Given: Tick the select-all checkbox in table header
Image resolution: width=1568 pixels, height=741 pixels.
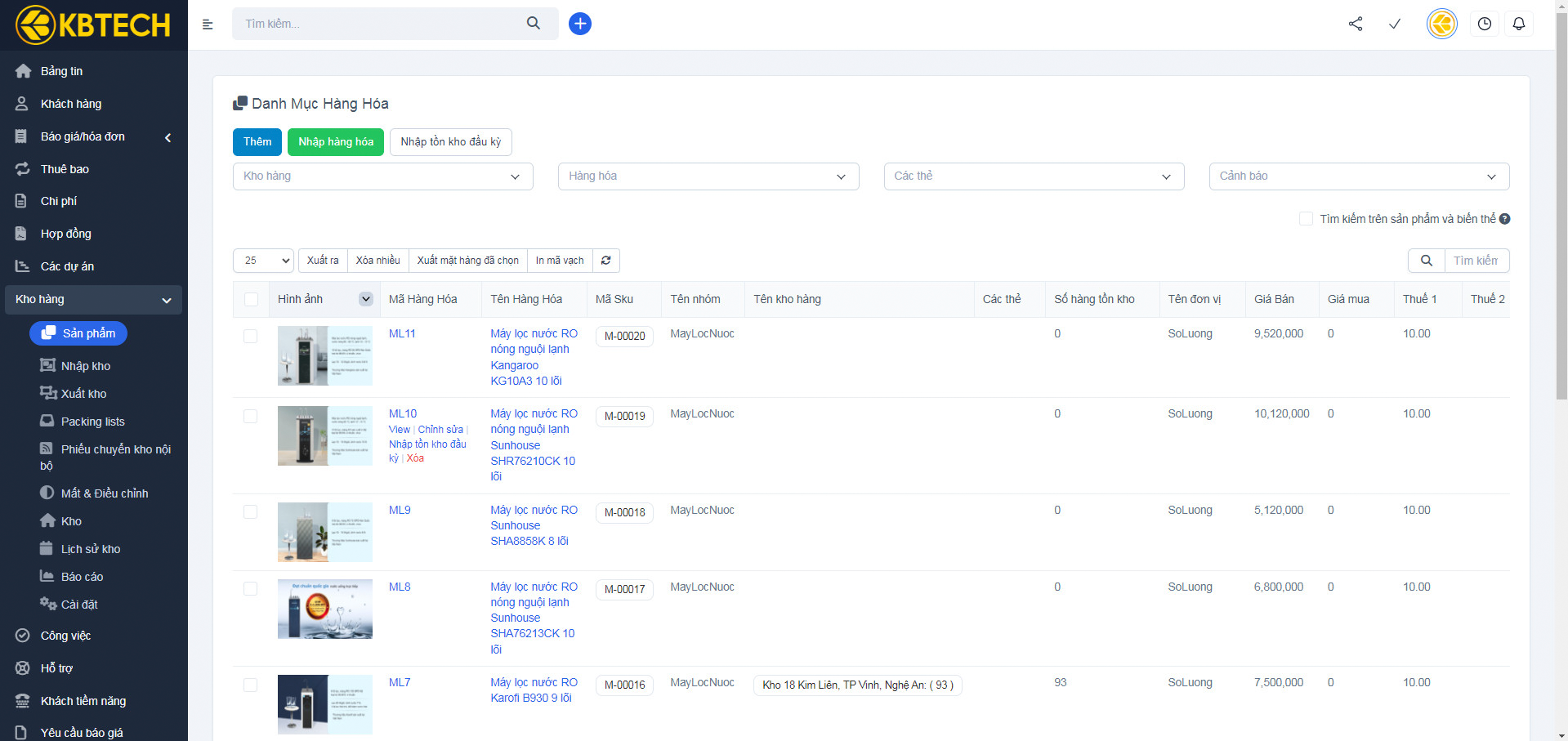Looking at the screenshot, I should pos(251,300).
